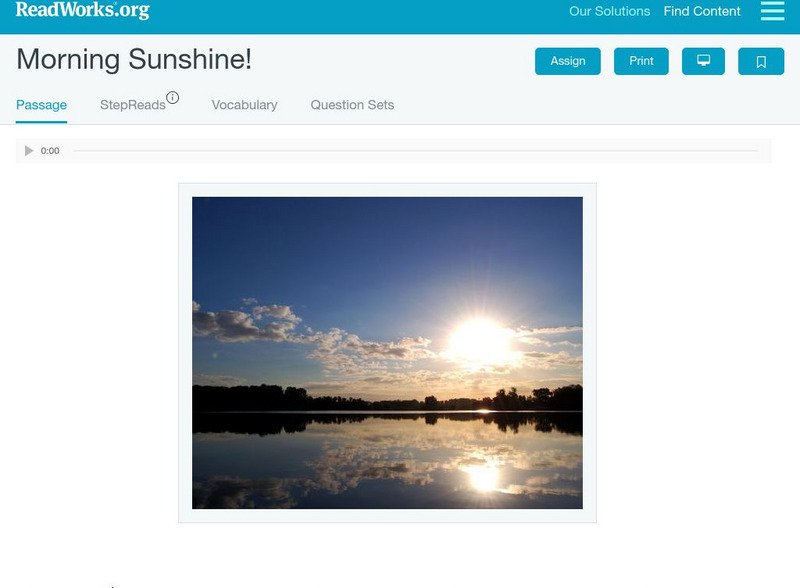Click the projector display mode icon
The height and width of the screenshot is (588, 800).
(x=703, y=61)
